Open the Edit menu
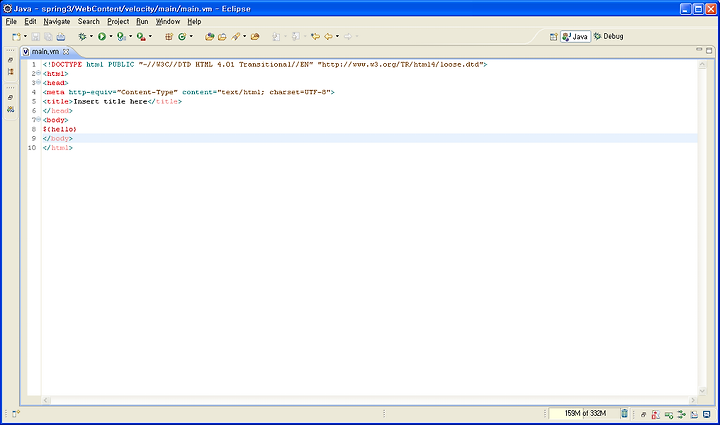Viewport: 720px width, 425px height. [30, 22]
